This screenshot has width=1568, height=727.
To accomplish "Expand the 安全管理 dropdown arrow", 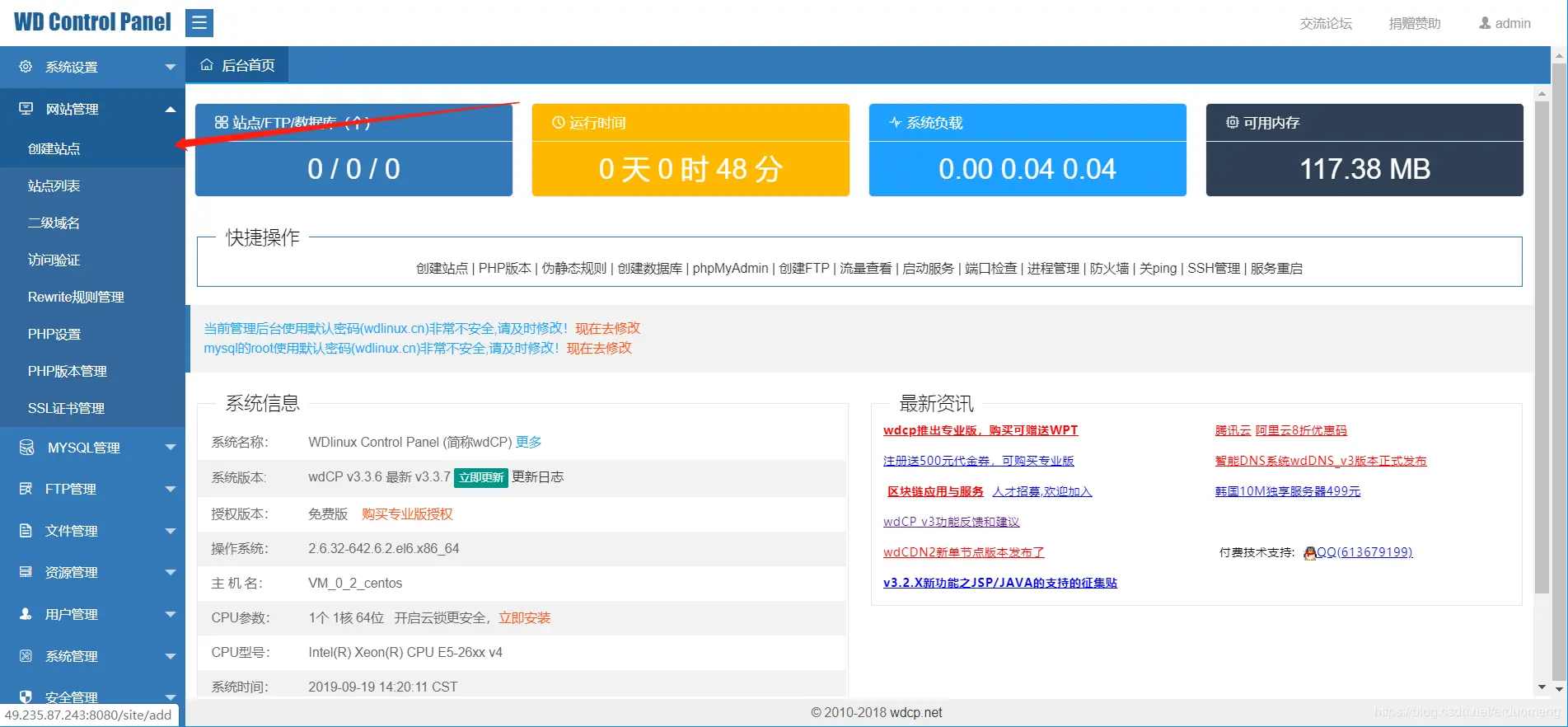I will coord(171,697).
